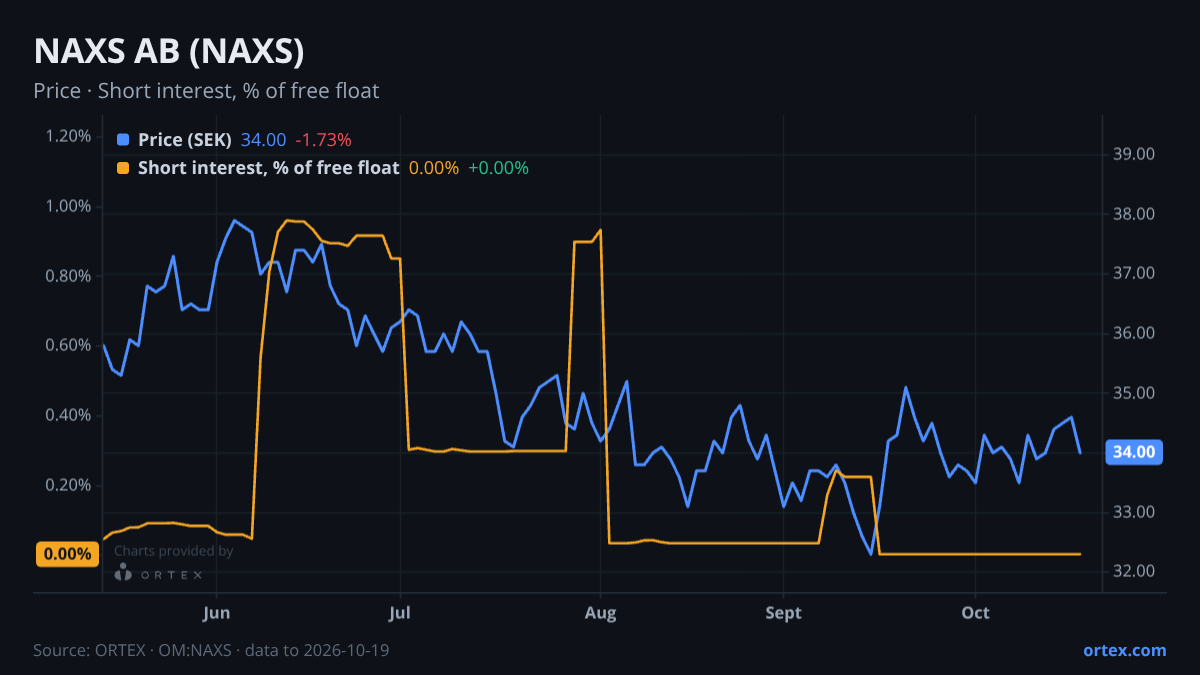The width and height of the screenshot is (1200, 675).
Task: Click the ORTEX logo icon
Action: (x=123, y=573)
